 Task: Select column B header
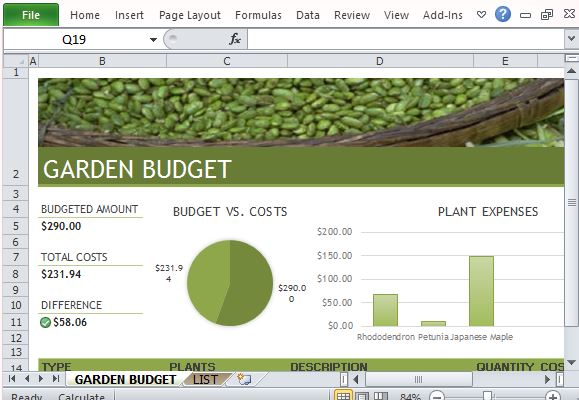[102, 61]
